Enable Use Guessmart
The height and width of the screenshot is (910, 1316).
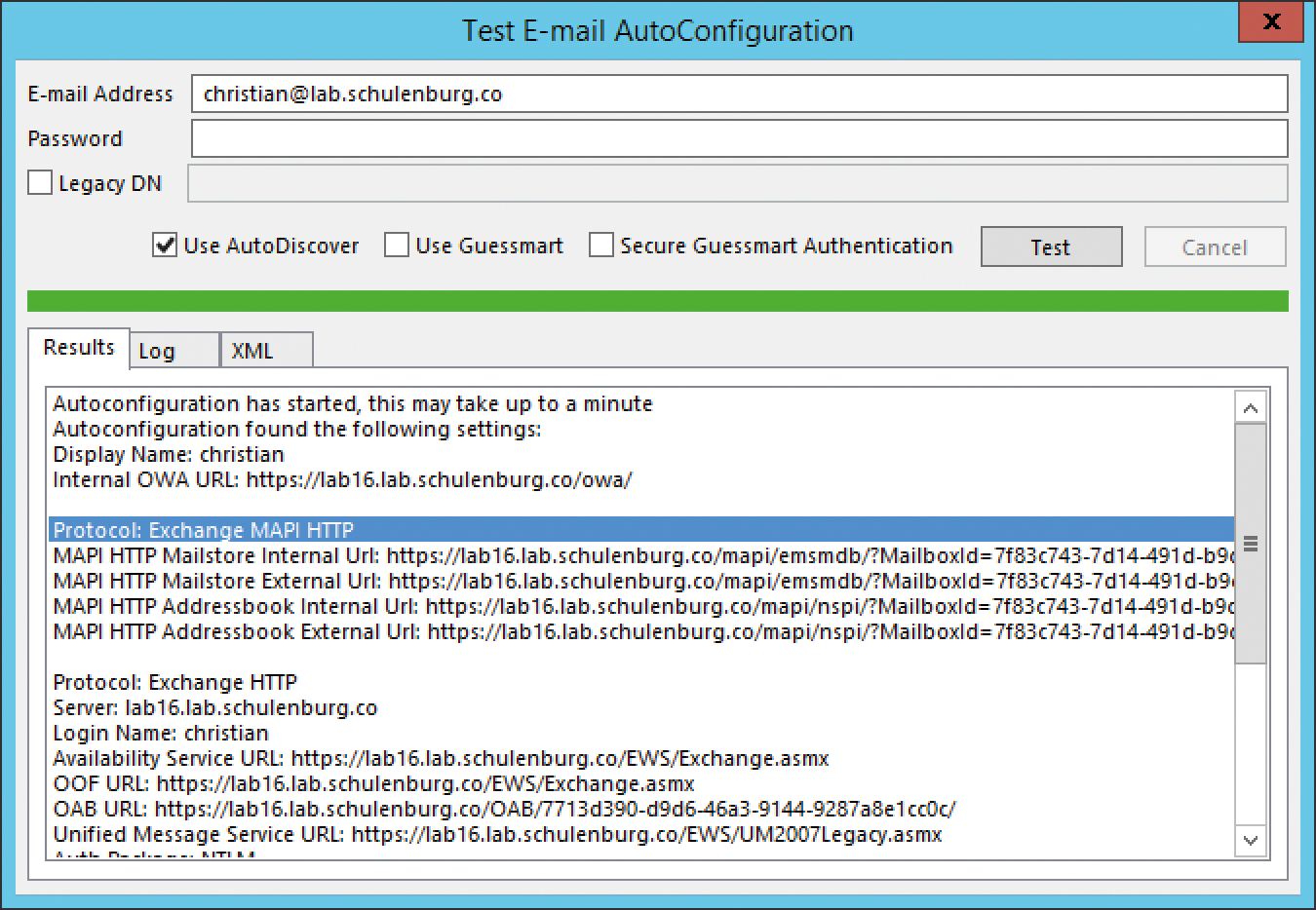click(x=396, y=246)
